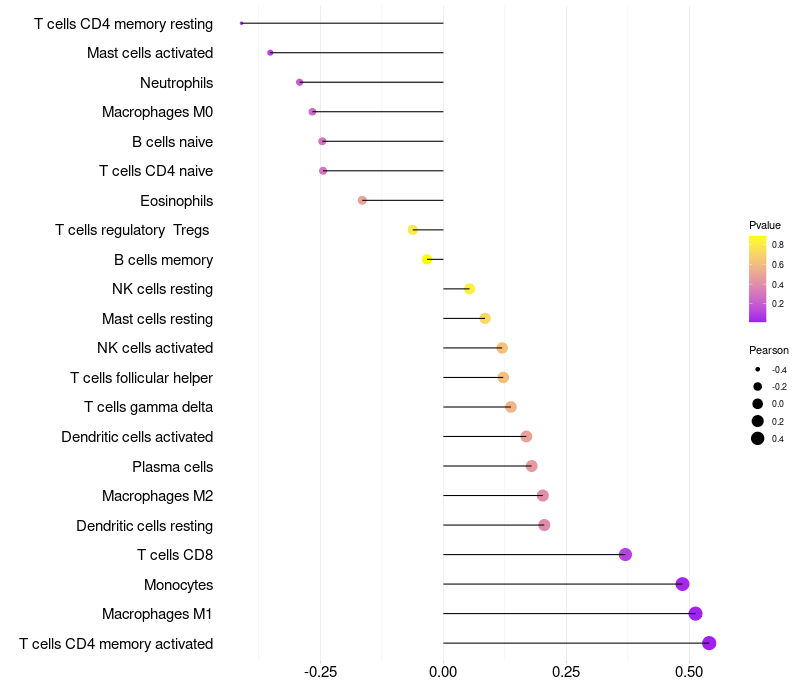Click the NK cells resting dot
The width and height of the screenshot is (800, 700).
point(469,289)
